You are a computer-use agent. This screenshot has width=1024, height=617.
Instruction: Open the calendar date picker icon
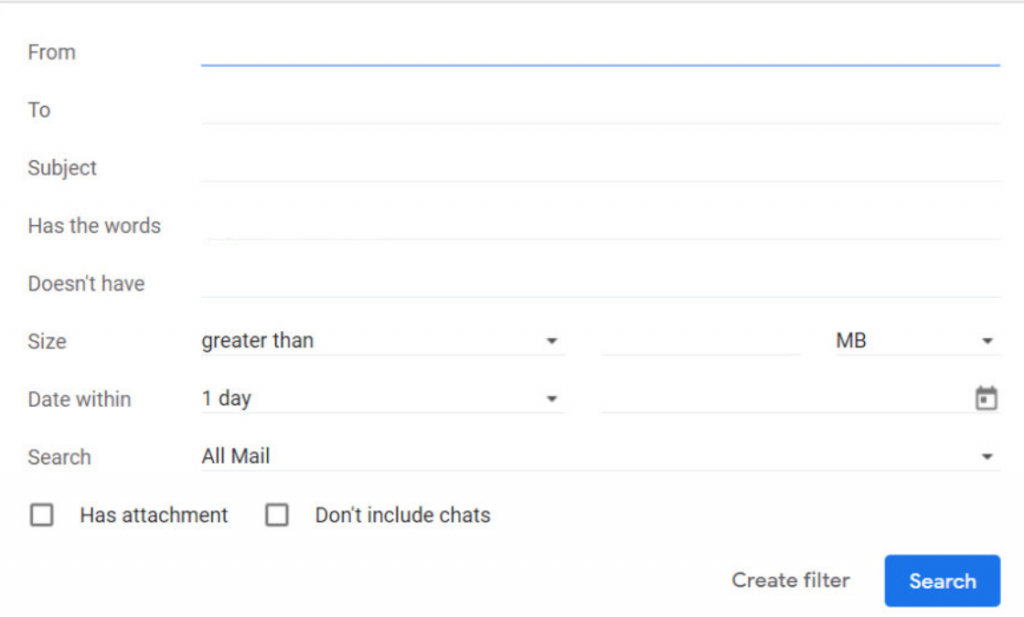(985, 398)
